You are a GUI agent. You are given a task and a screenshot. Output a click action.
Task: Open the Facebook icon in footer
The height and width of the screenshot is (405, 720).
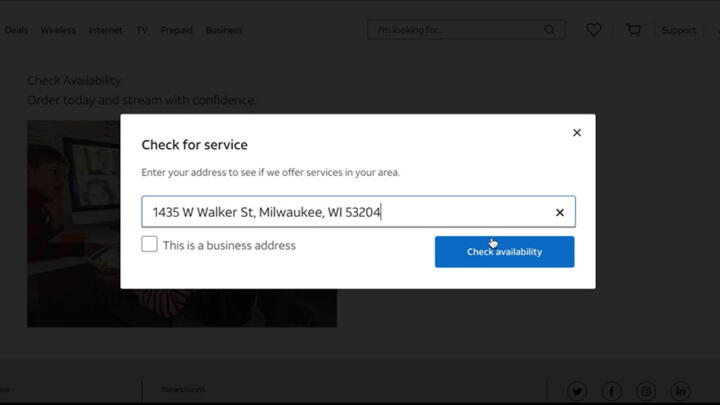612,391
